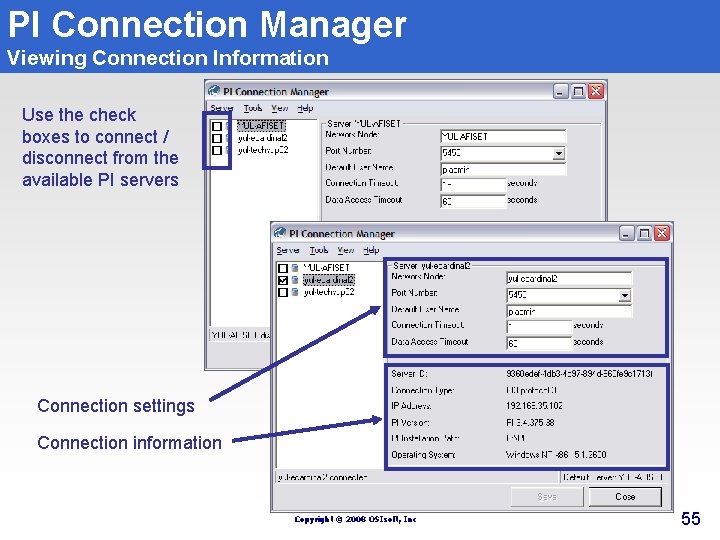Close front window with red X
The image size is (720, 540).
pyautogui.click(x=662, y=234)
